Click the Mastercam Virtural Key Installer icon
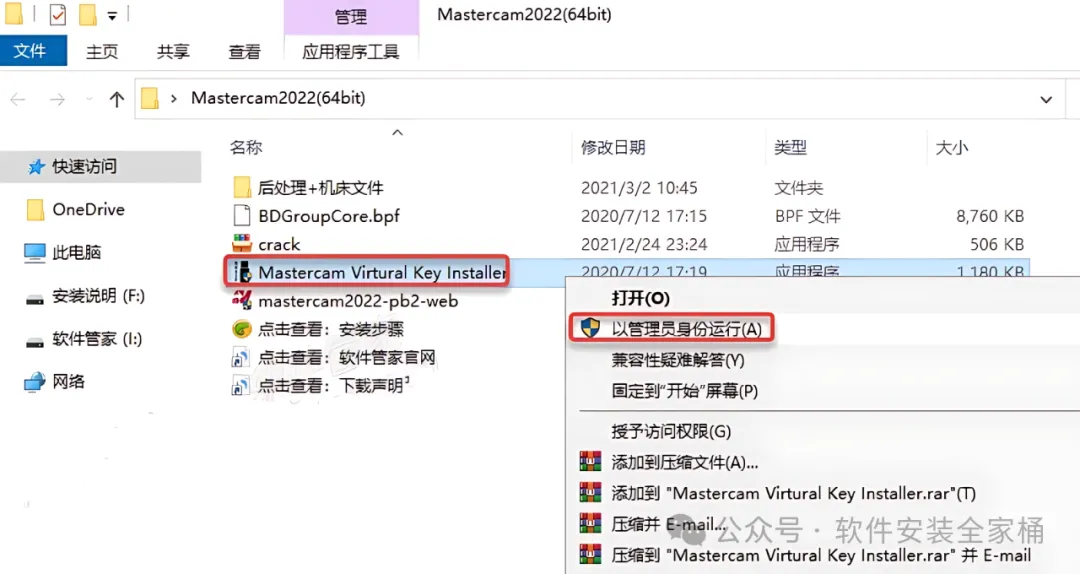 (x=242, y=272)
